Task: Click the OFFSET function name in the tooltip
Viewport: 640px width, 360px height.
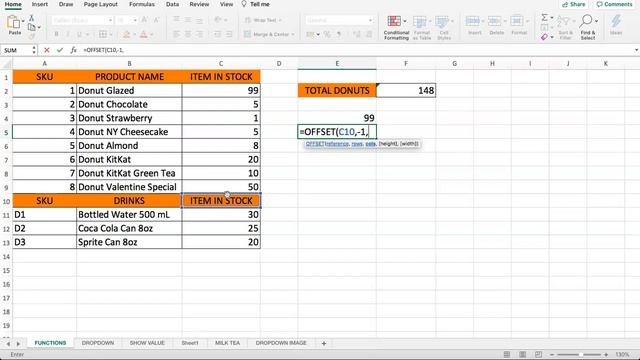Action: (315, 144)
